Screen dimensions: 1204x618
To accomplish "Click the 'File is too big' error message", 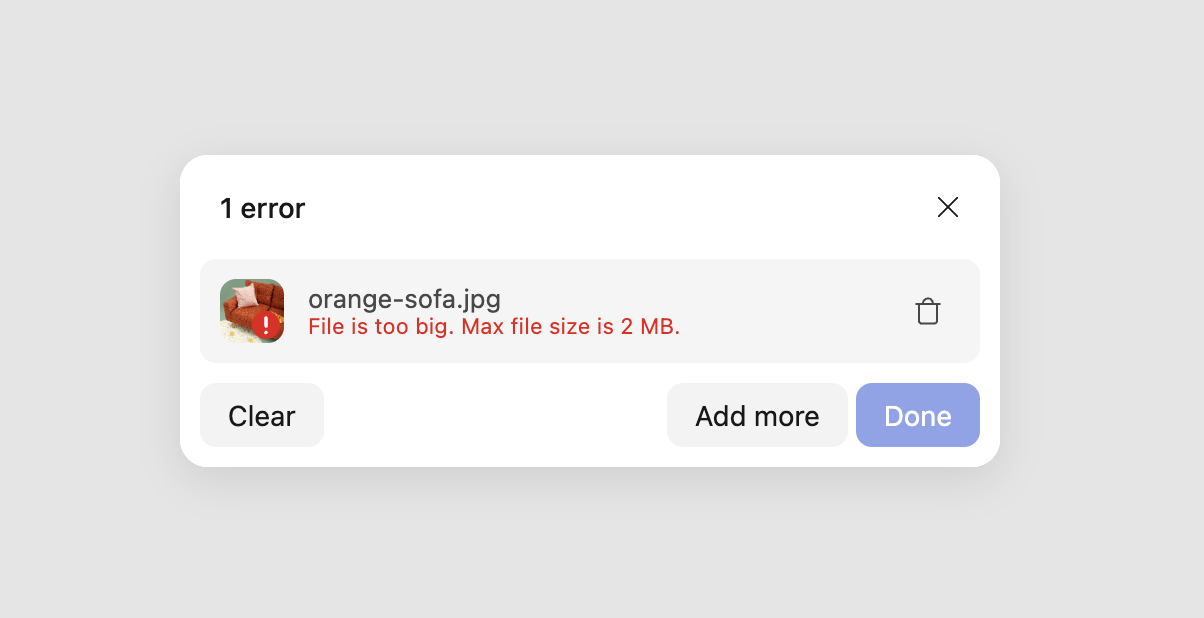I will pos(494,326).
